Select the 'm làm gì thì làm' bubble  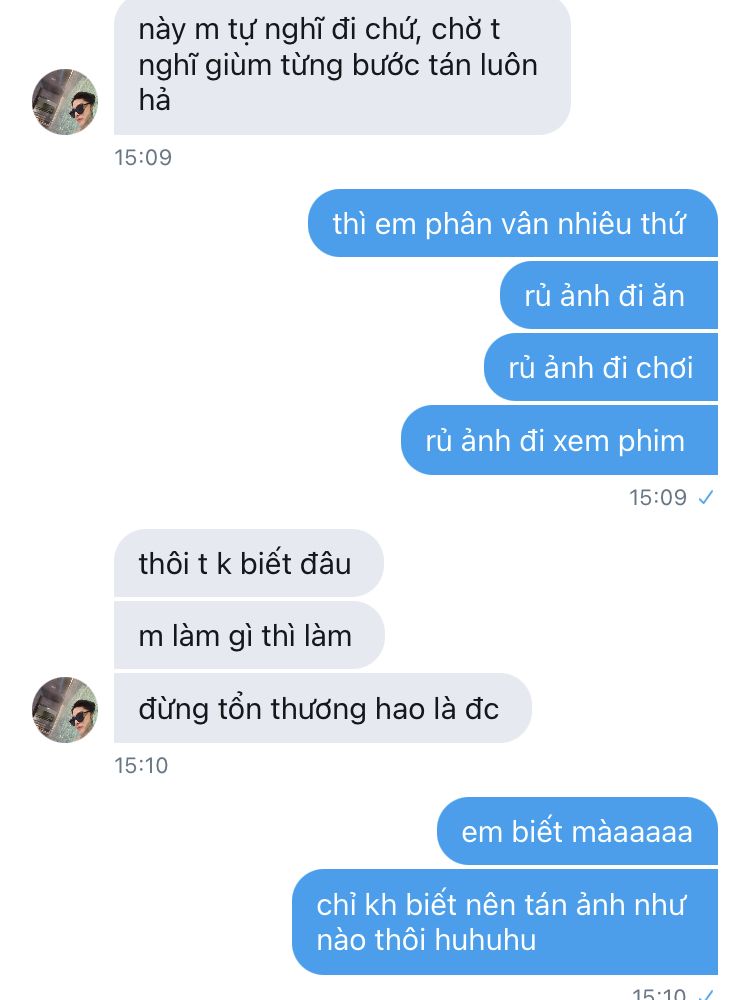249,635
